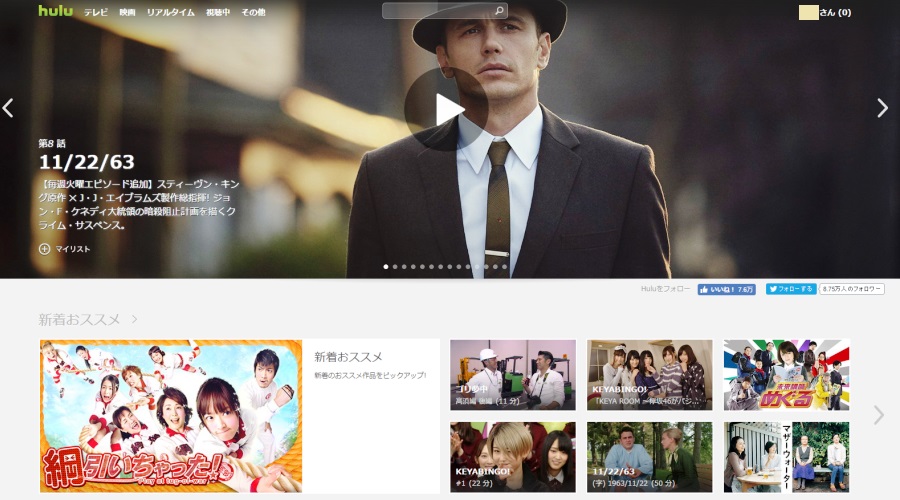Click the Twitter フォローする button

point(791,289)
